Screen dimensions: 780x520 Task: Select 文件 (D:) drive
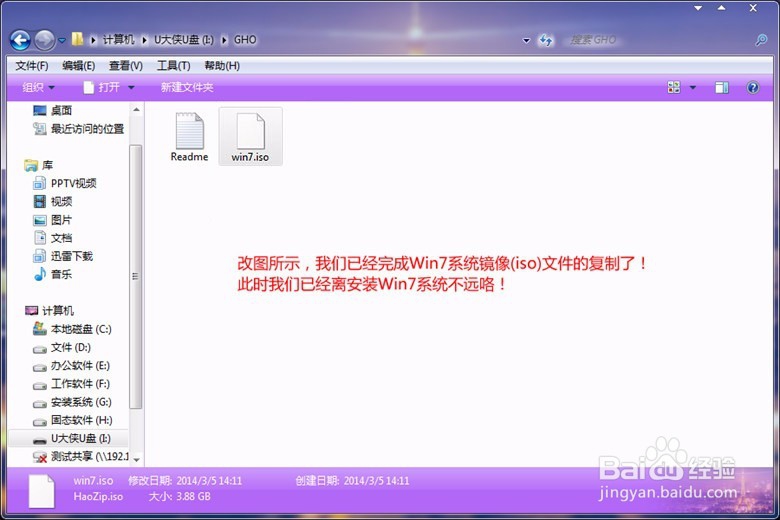click(62, 347)
